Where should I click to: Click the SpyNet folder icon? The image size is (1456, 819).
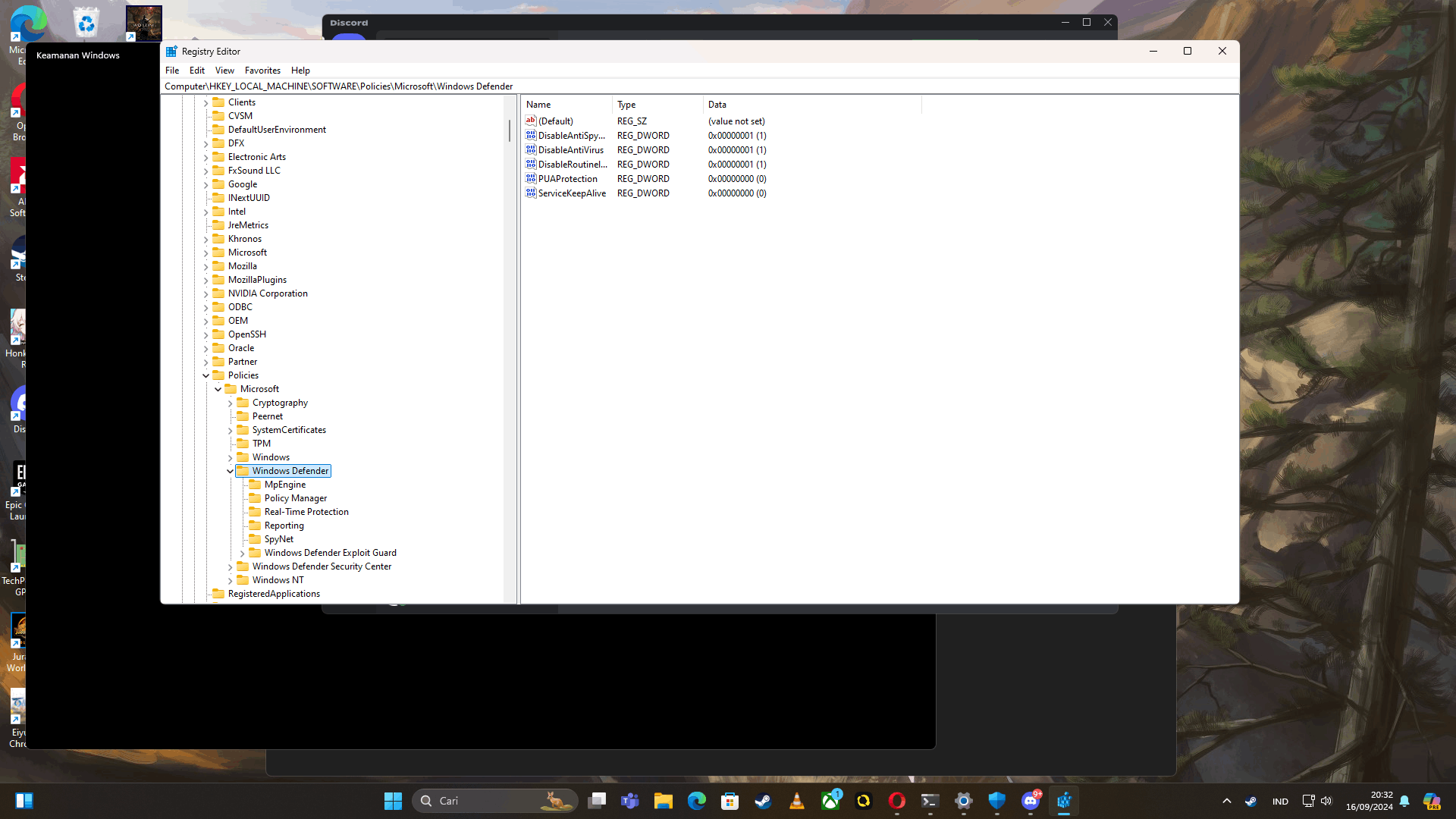pyautogui.click(x=256, y=539)
